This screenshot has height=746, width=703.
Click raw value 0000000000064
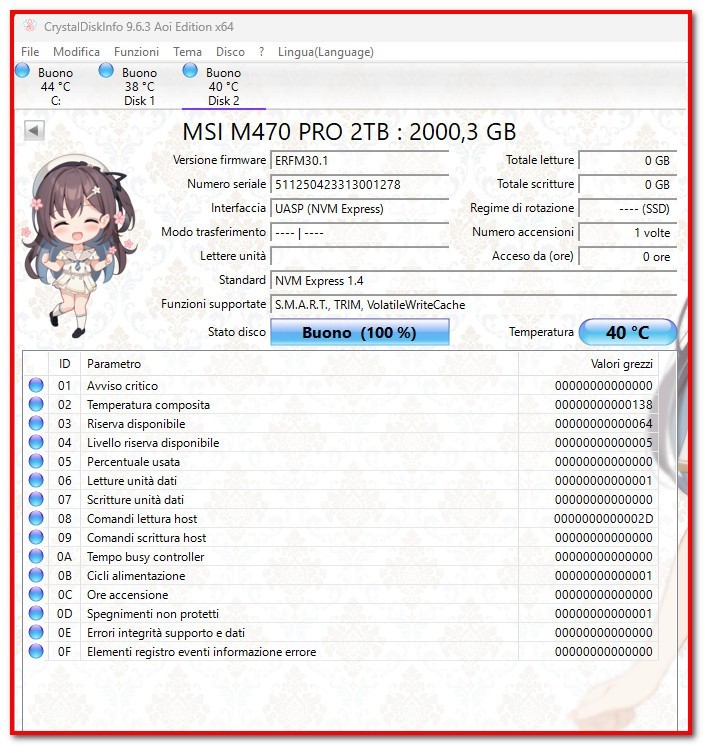click(604, 424)
